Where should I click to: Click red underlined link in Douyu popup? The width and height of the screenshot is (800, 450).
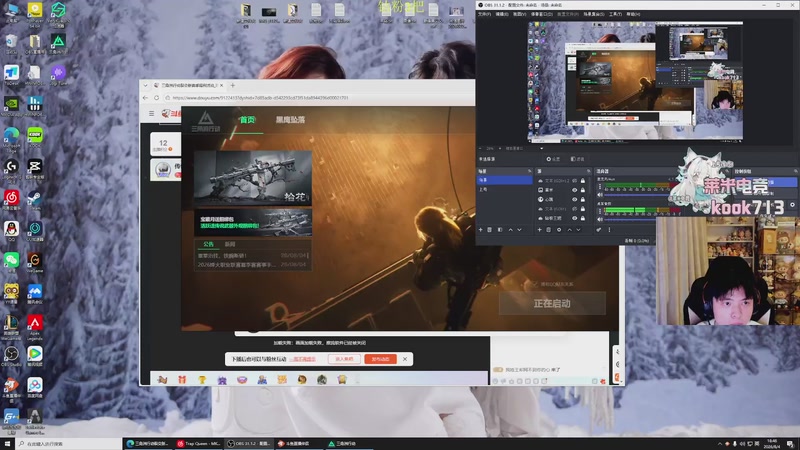click(303, 359)
